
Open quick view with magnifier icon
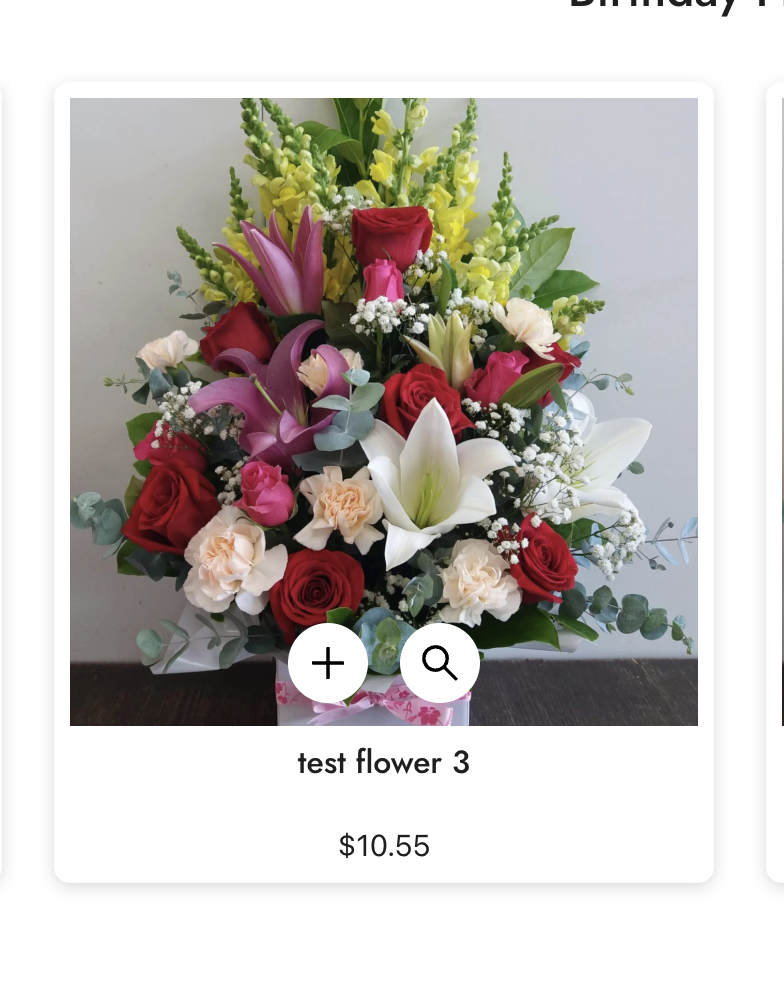click(x=440, y=663)
